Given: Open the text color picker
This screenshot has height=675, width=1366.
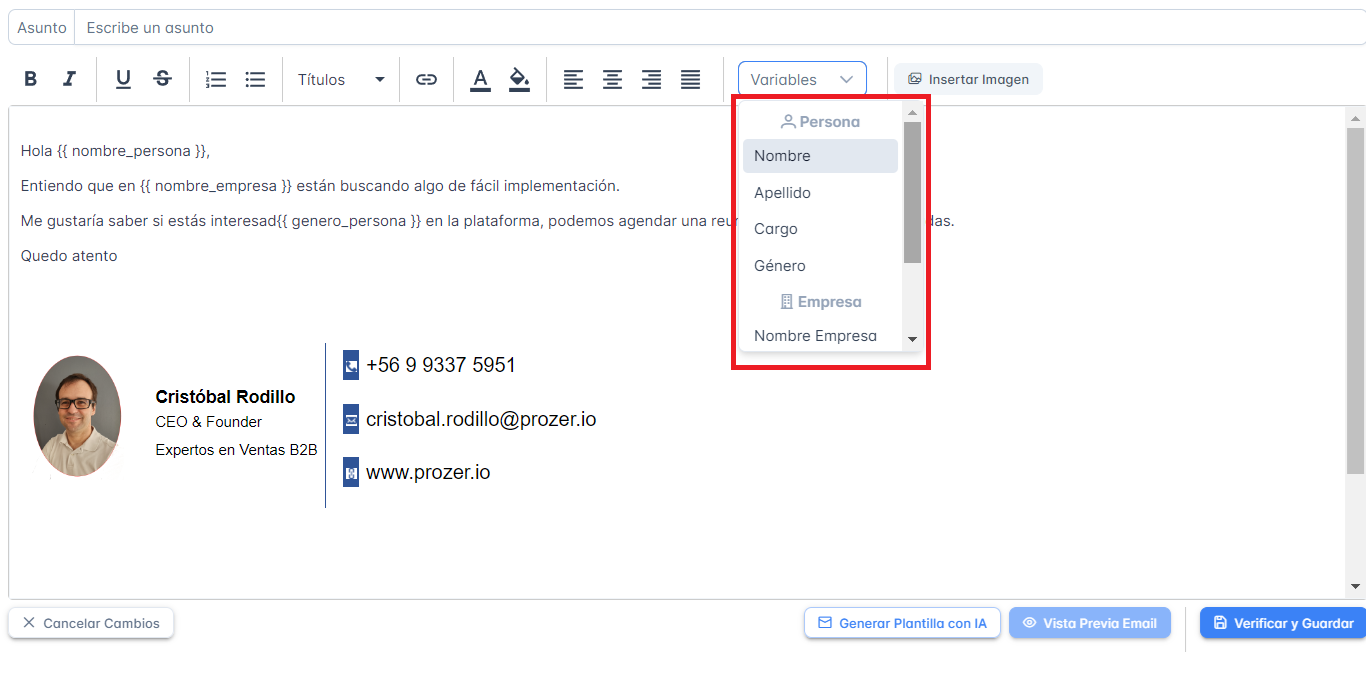Looking at the screenshot, I should pos(480,79).
